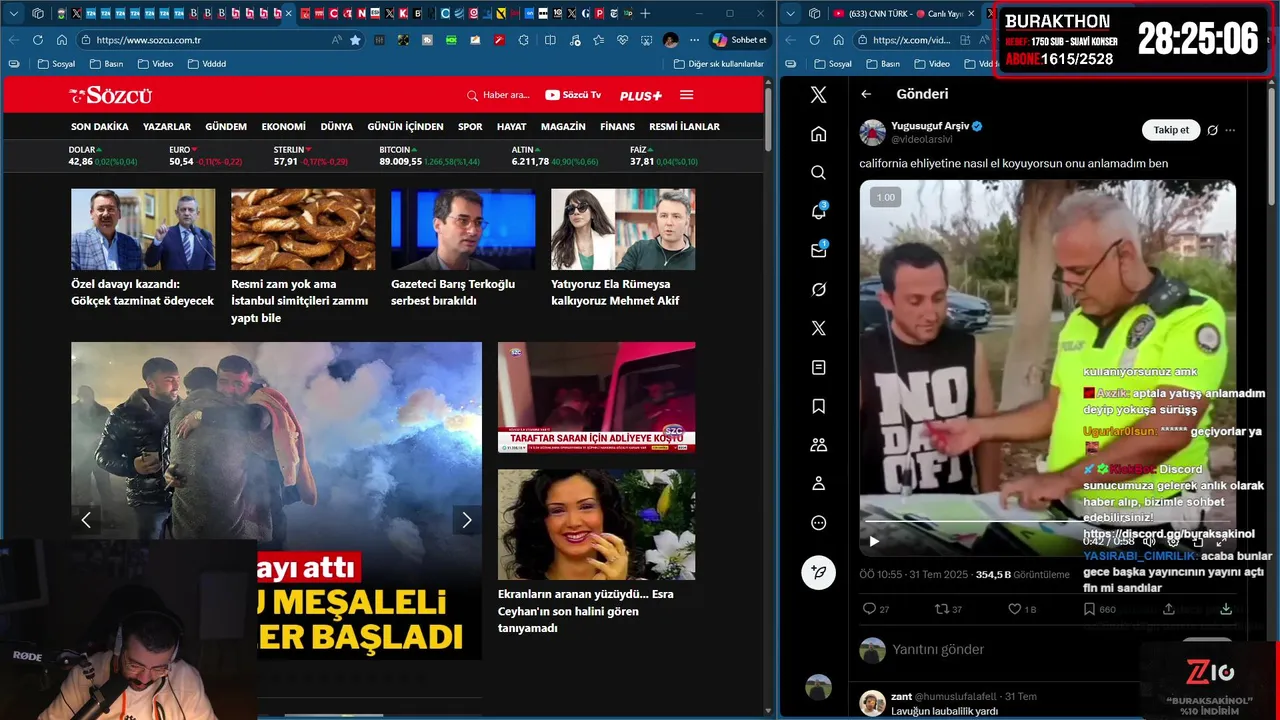Open More (circle dots) in X sidebar

pos(818,523)
